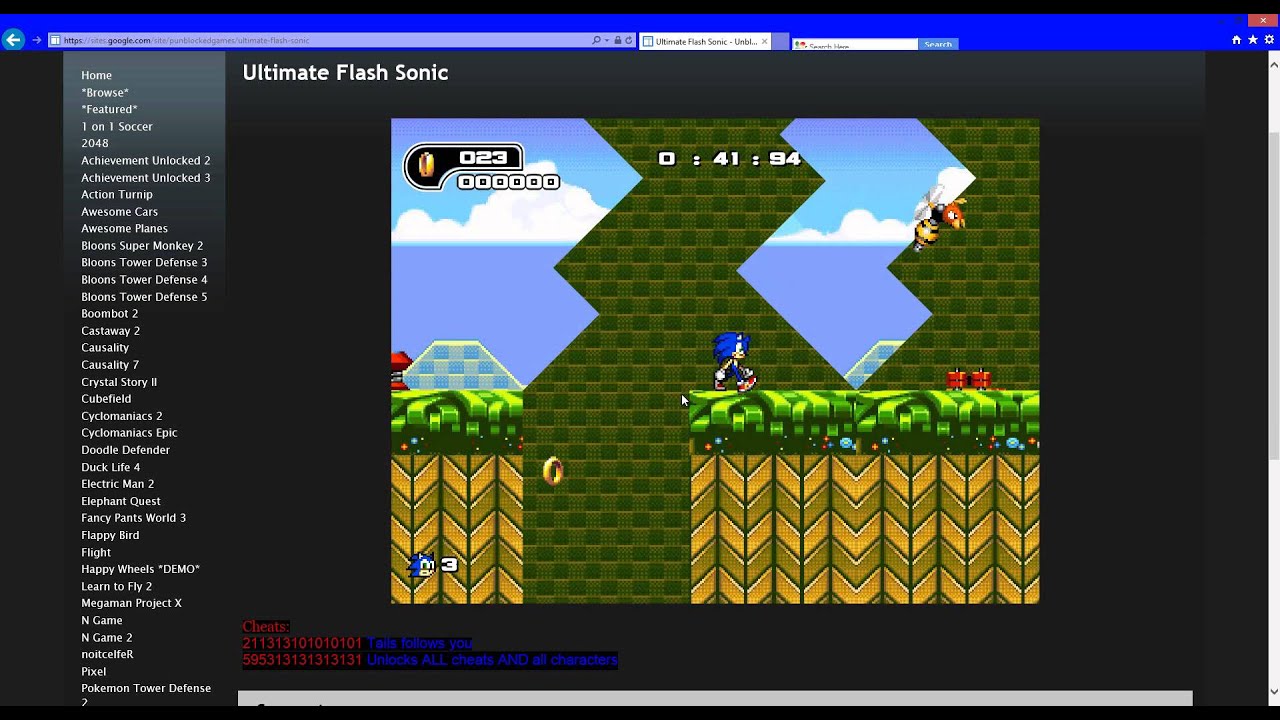
Task: Open Achievement Unlocked 2 link
Action: [x=146, y=160]
